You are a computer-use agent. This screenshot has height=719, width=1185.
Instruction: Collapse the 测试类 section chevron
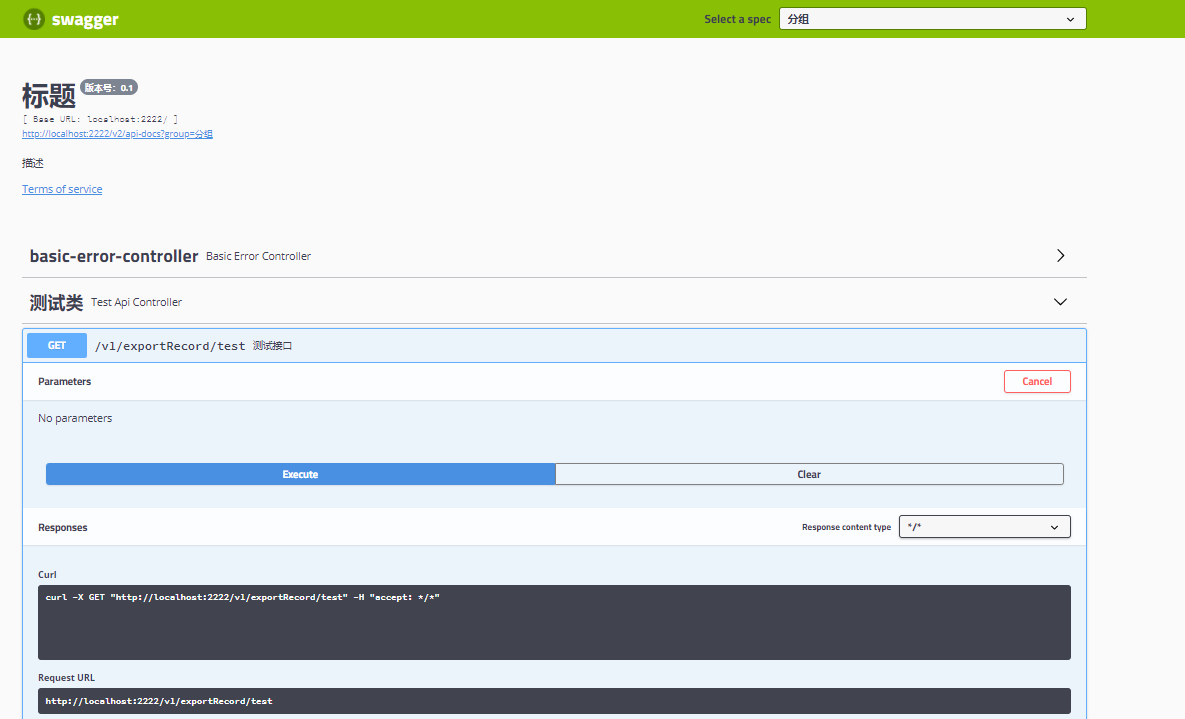(1060, 302)
